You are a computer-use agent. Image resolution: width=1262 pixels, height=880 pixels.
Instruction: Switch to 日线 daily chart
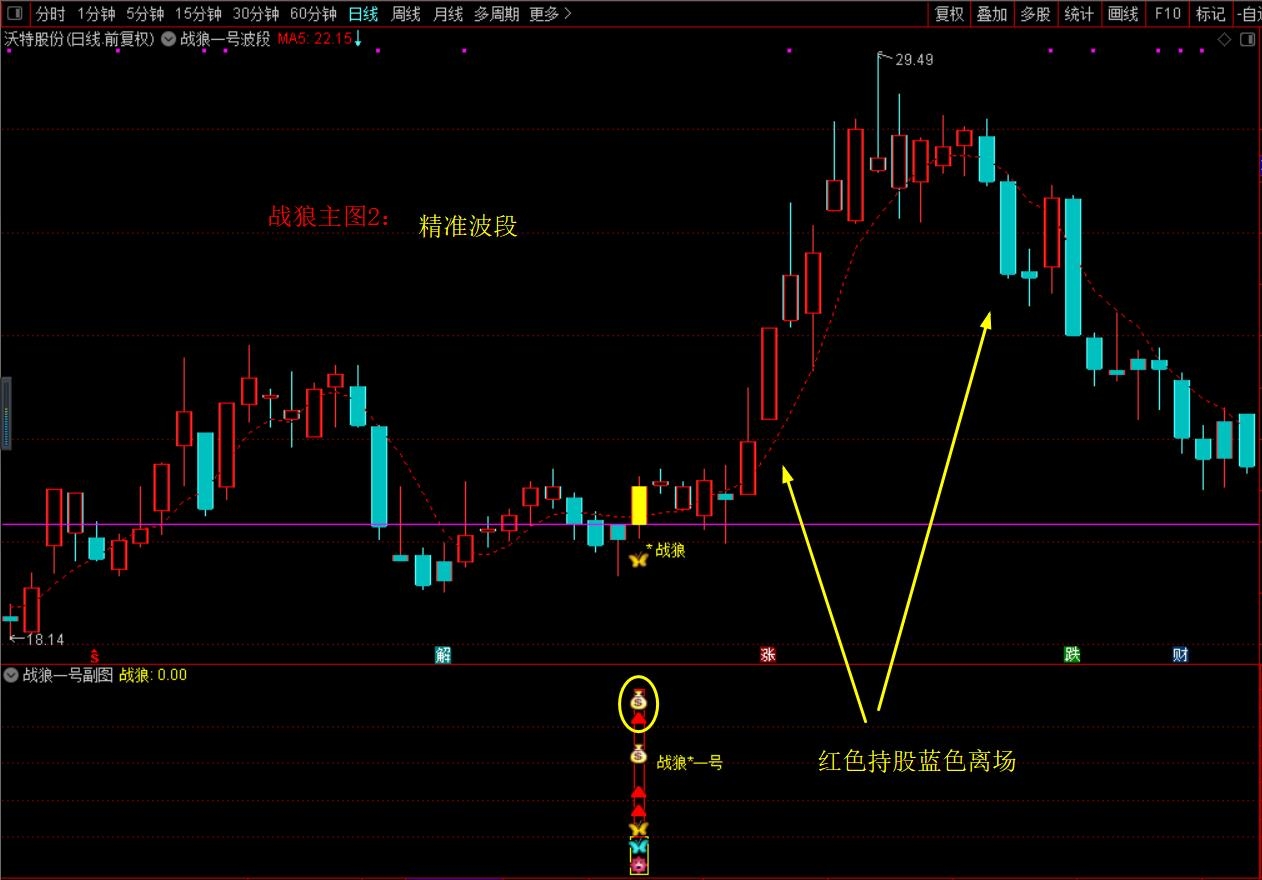[363, 14]
